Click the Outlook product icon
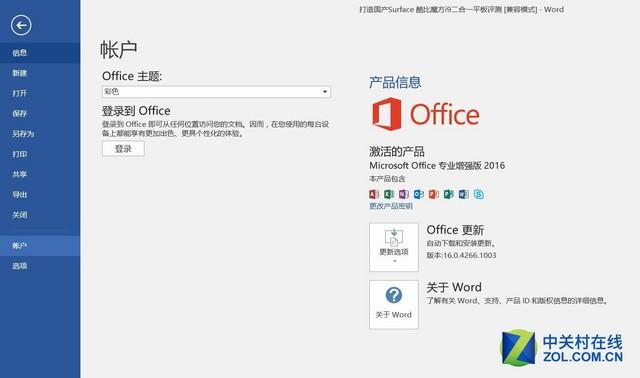The height and width of the screenshot is (378, 640). 419,194
